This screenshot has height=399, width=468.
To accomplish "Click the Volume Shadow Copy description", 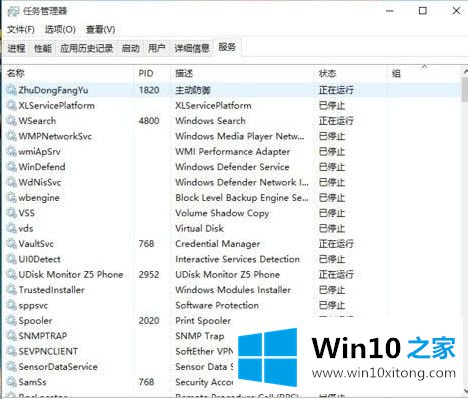I will [x=222, y=213].
